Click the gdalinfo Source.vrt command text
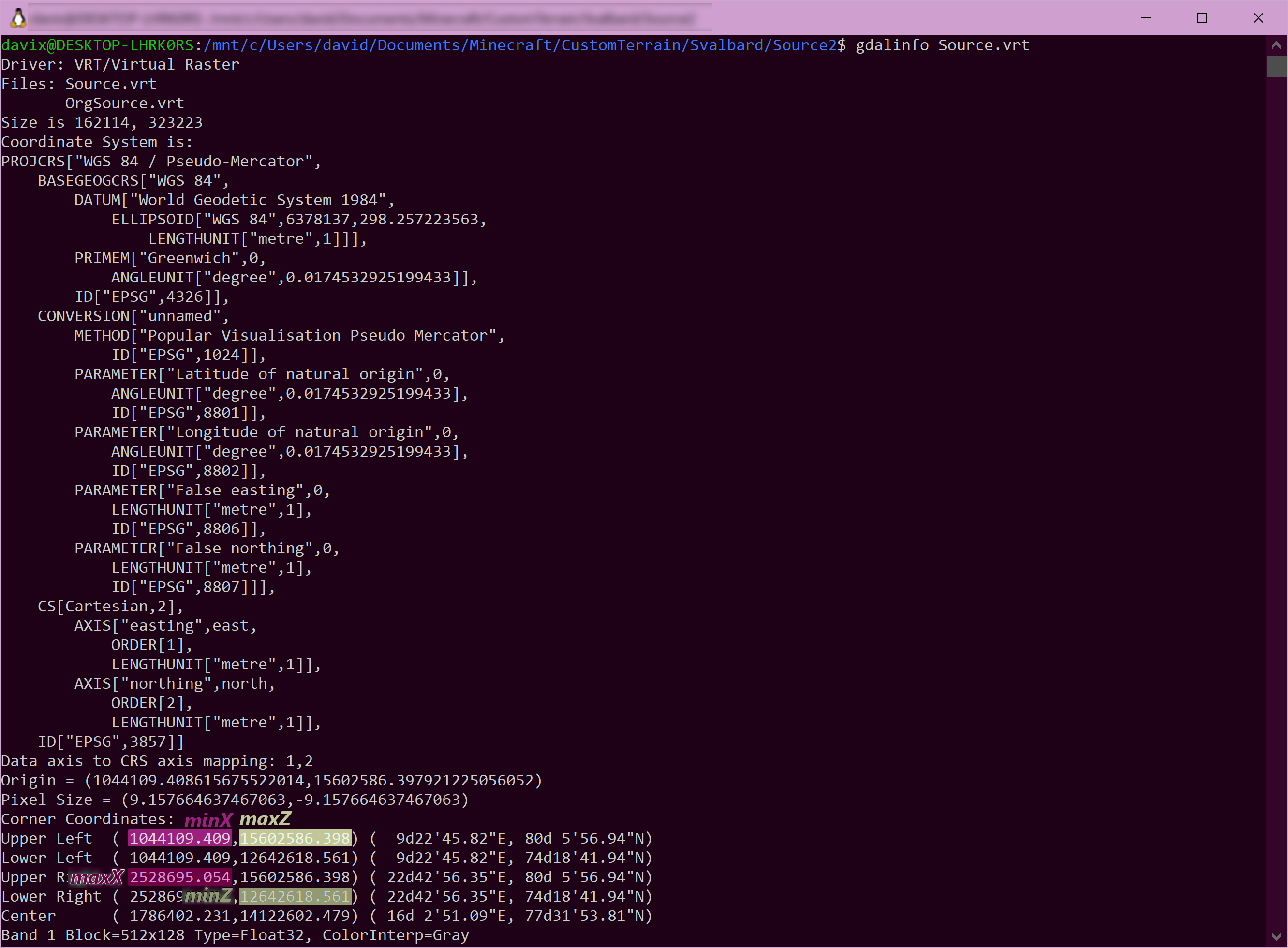Viewport: 1288px width, 948px height. 942,45
